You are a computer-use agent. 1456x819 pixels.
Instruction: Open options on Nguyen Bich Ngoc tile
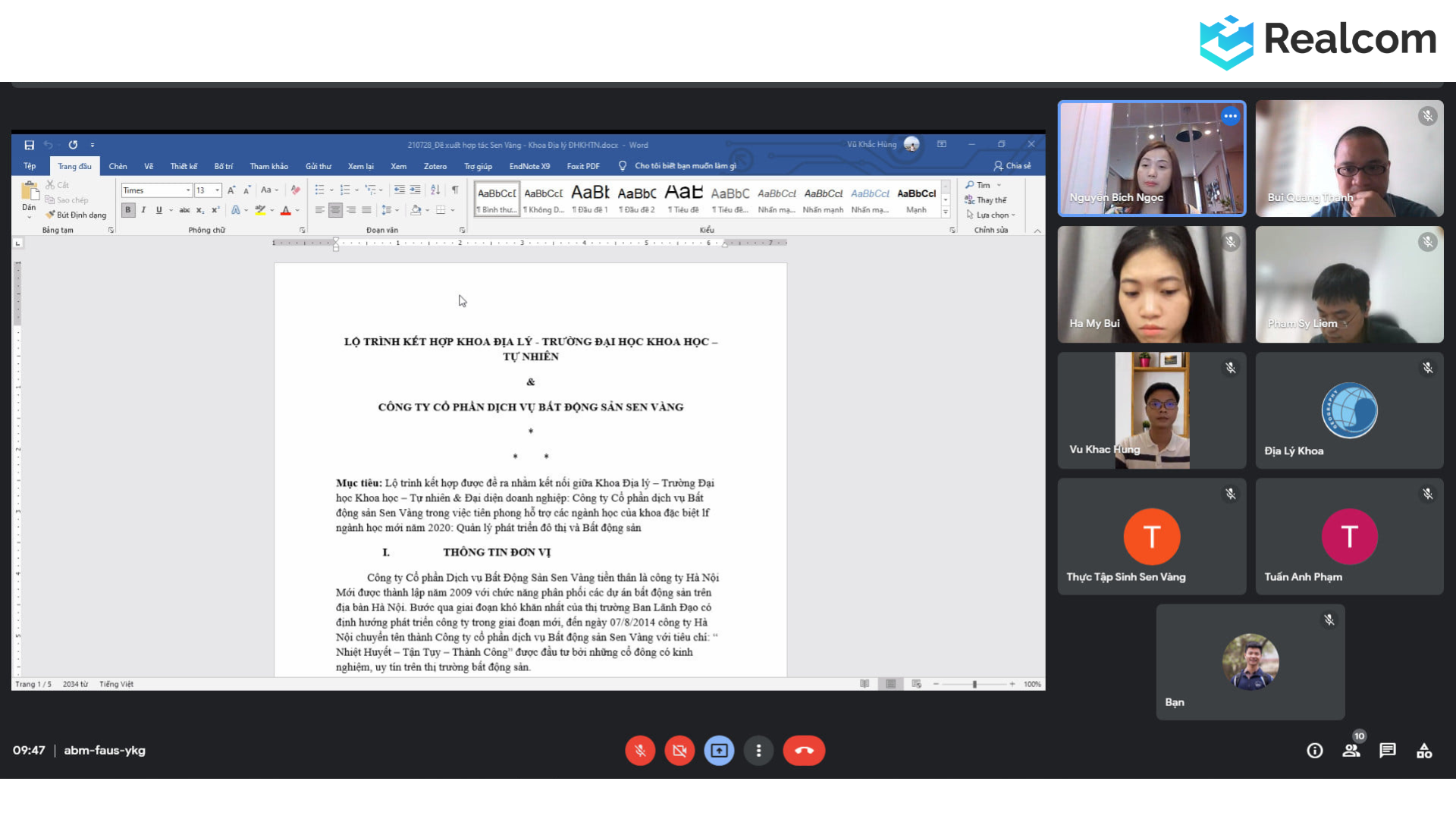[1230, 117]
